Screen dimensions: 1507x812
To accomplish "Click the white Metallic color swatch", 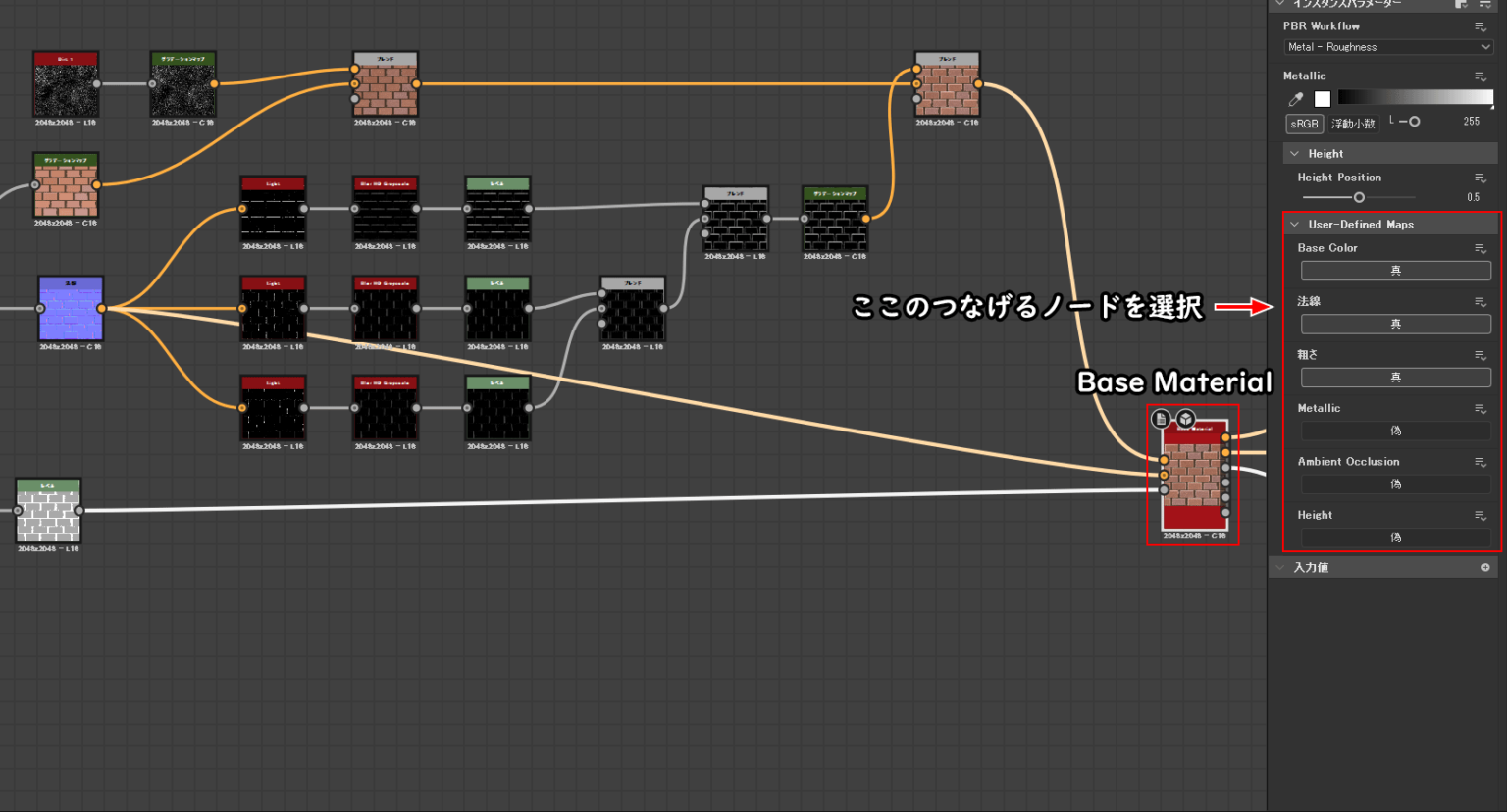I will [1322, 98].
